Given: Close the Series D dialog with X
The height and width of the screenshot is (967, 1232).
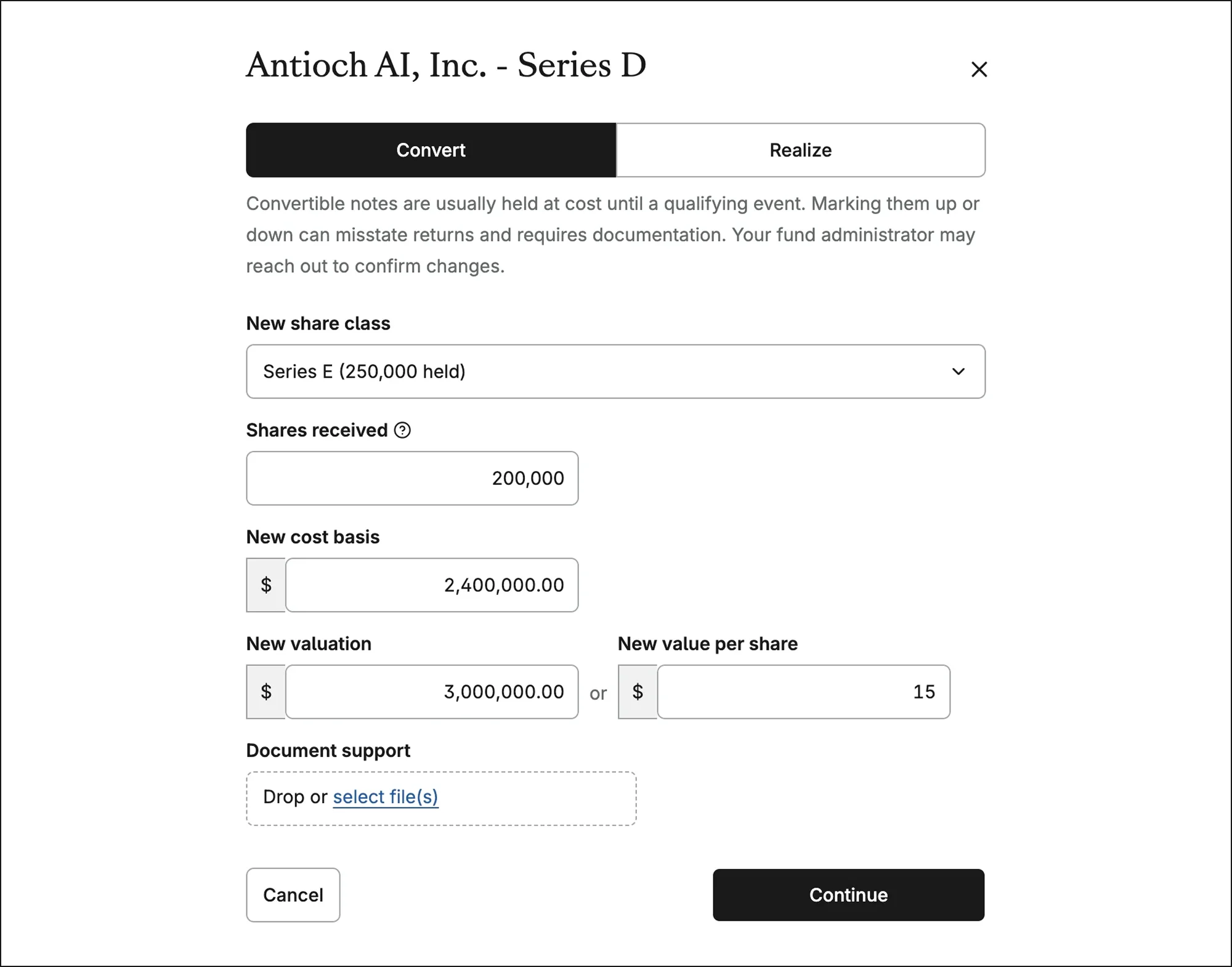Looking at the screenshot, I should point(979,69).
